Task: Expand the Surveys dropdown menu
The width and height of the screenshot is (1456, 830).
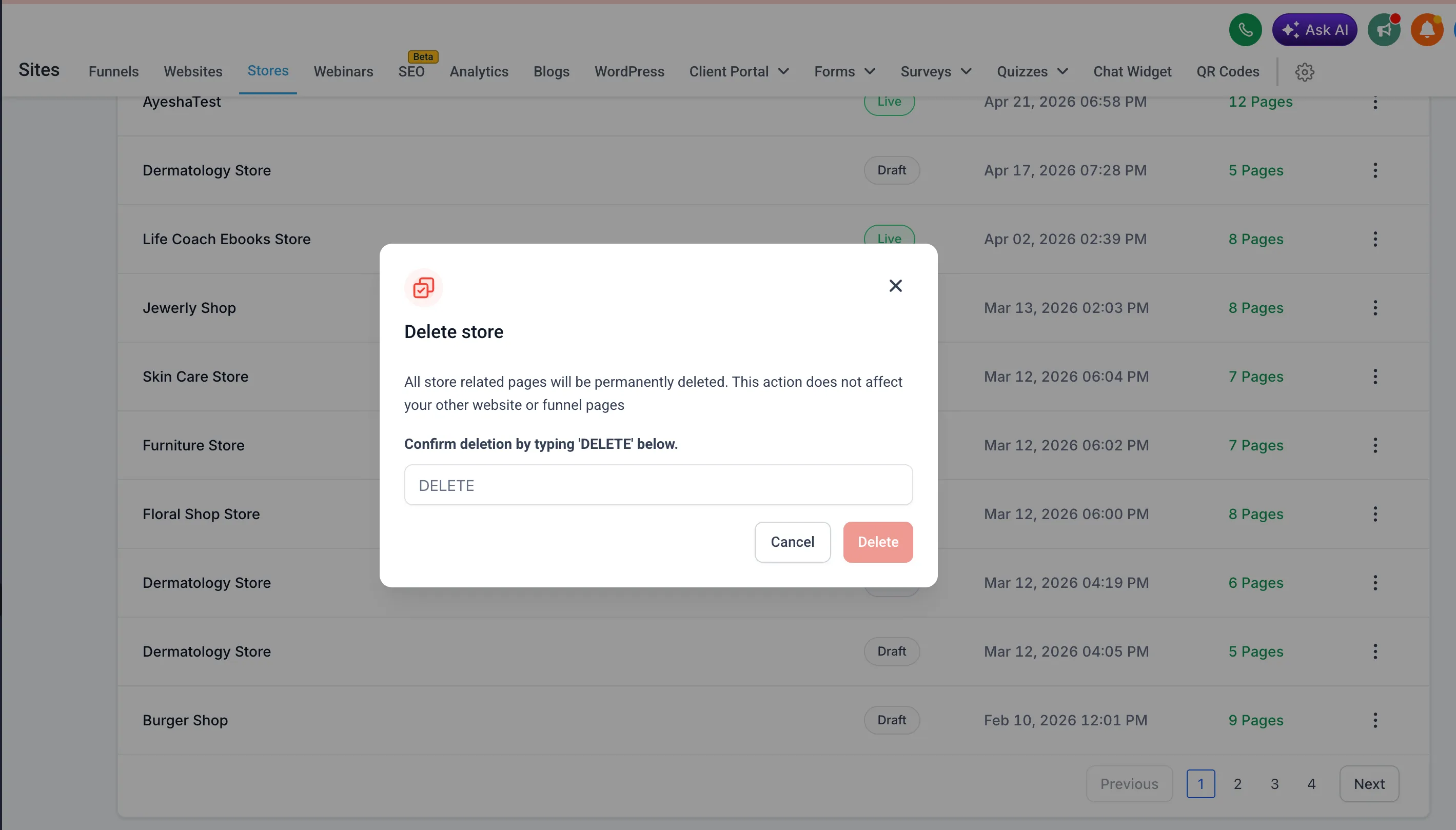Action: [x=935, y=72]
